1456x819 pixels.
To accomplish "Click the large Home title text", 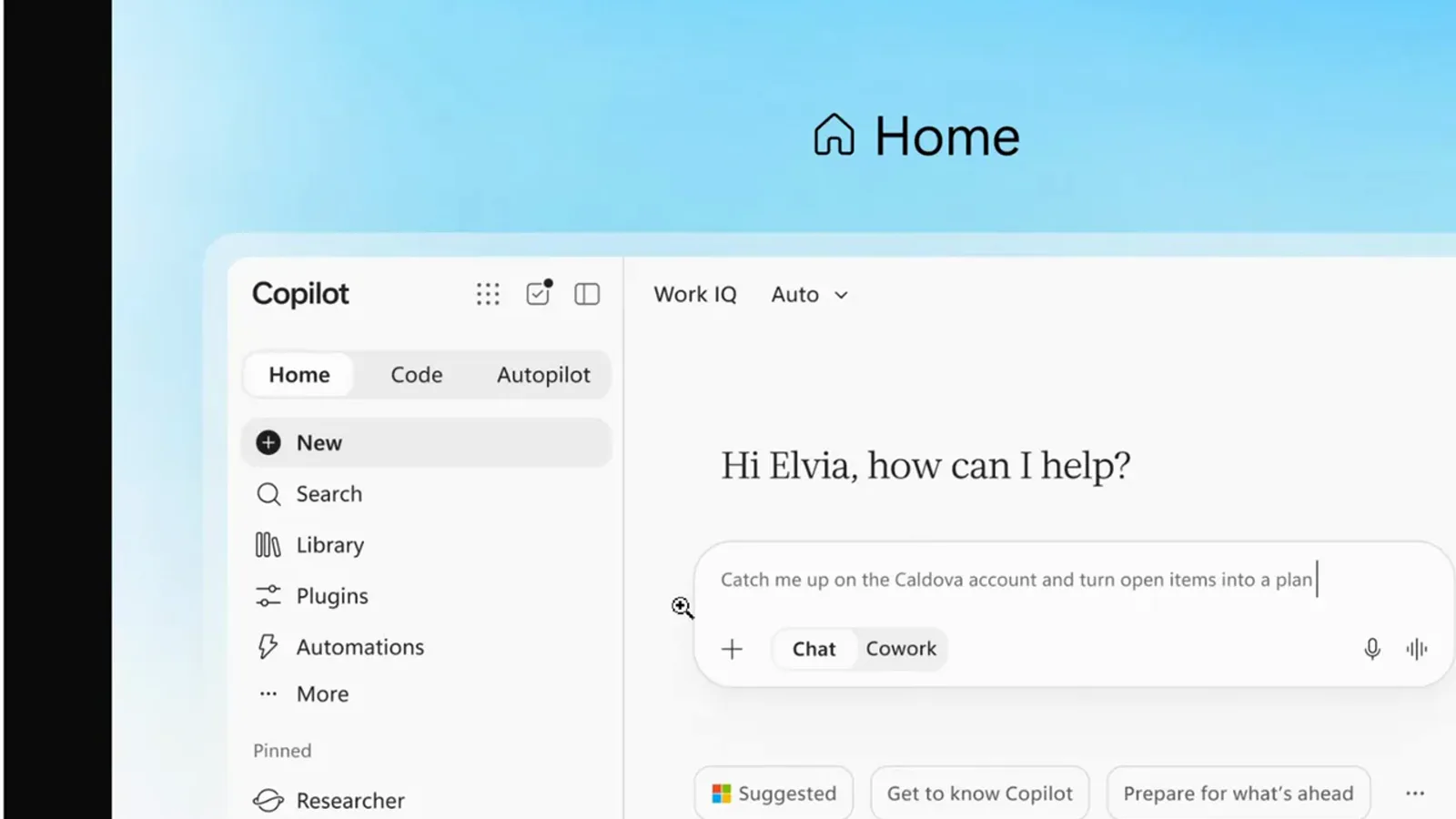I will pyautogui.click(x=947, y=136).
